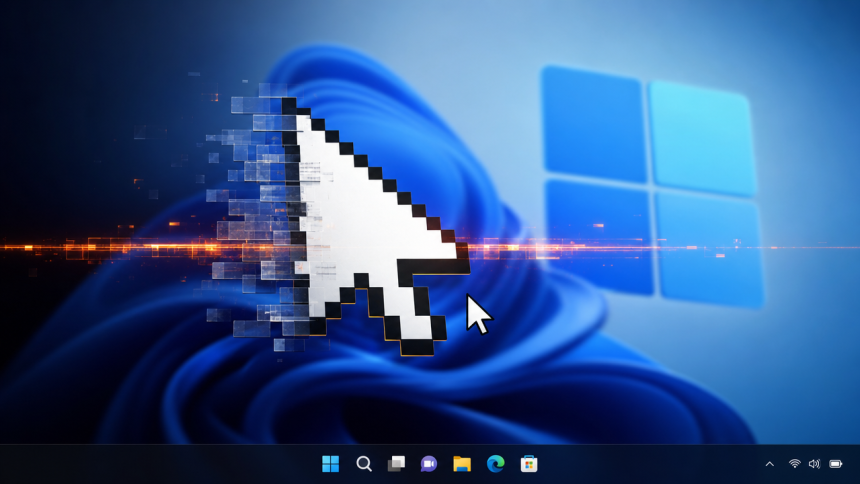The height and width of the screenshot is (484, 860).
Task: Open the Windows Start menu
Action: point(330,464)
